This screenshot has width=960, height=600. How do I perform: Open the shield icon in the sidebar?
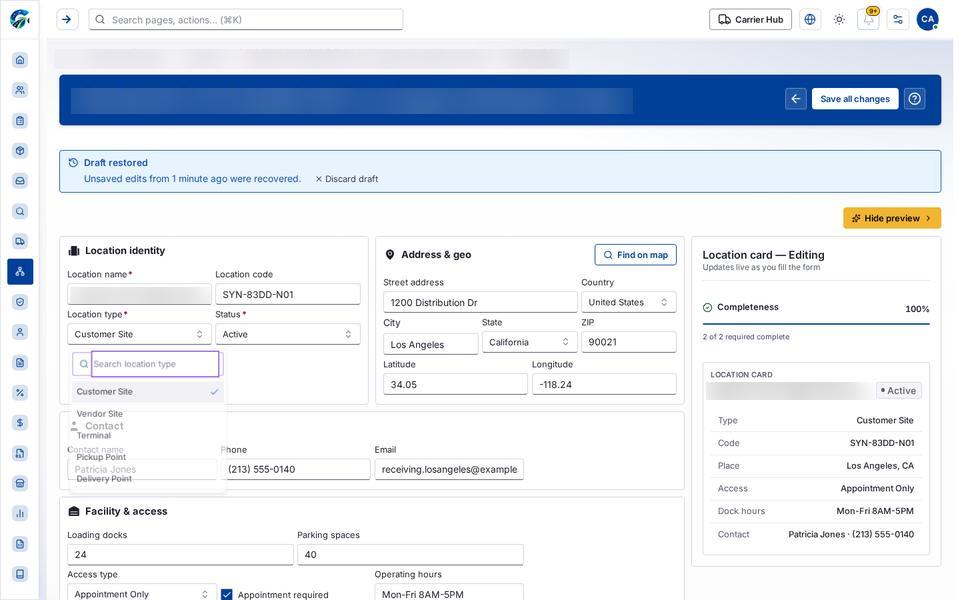coord(20,302)
